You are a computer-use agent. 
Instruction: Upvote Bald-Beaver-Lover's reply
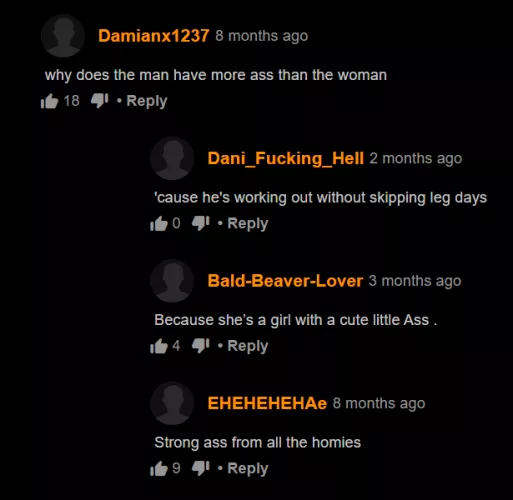pyautogui.click(x=159, y=346)
